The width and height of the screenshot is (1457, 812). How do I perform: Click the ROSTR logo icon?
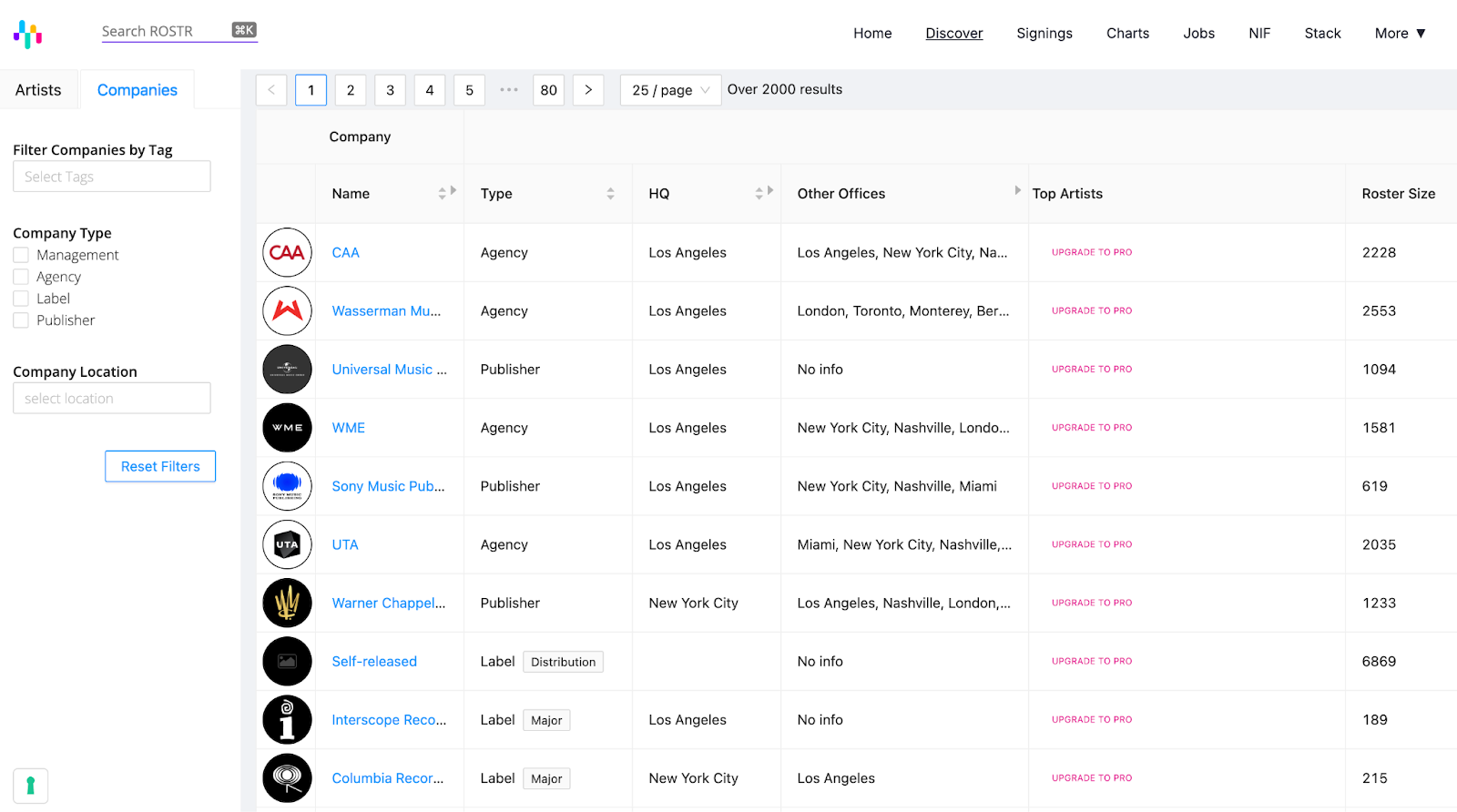pos(28,35)
